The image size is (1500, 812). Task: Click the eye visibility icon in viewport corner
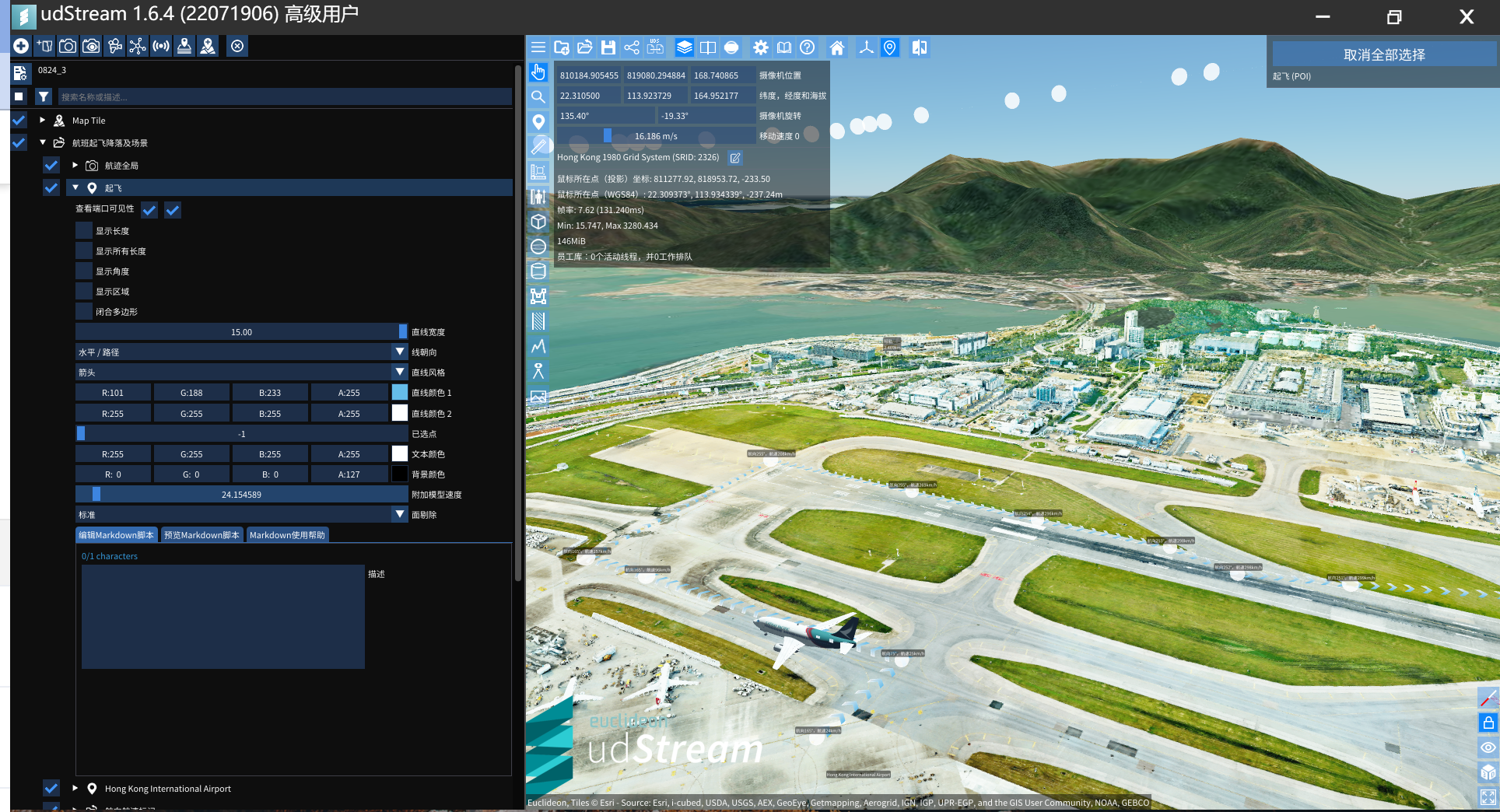[x=1488, y=748]
